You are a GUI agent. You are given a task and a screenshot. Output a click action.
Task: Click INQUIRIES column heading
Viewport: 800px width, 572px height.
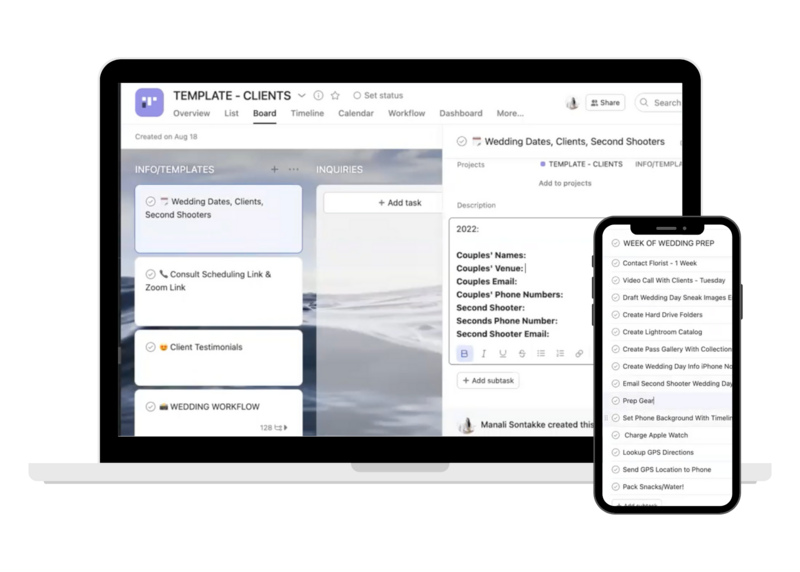pyautogui.click(x=339, y=169)
